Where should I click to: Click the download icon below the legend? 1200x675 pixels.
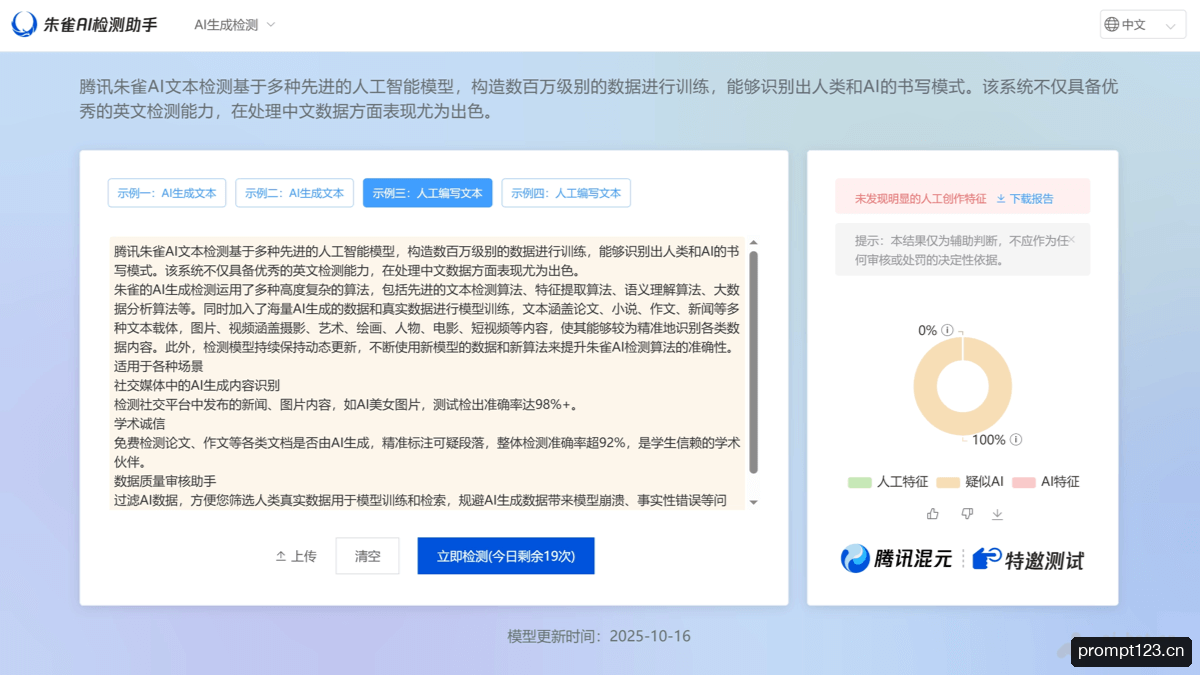point(997,514)
